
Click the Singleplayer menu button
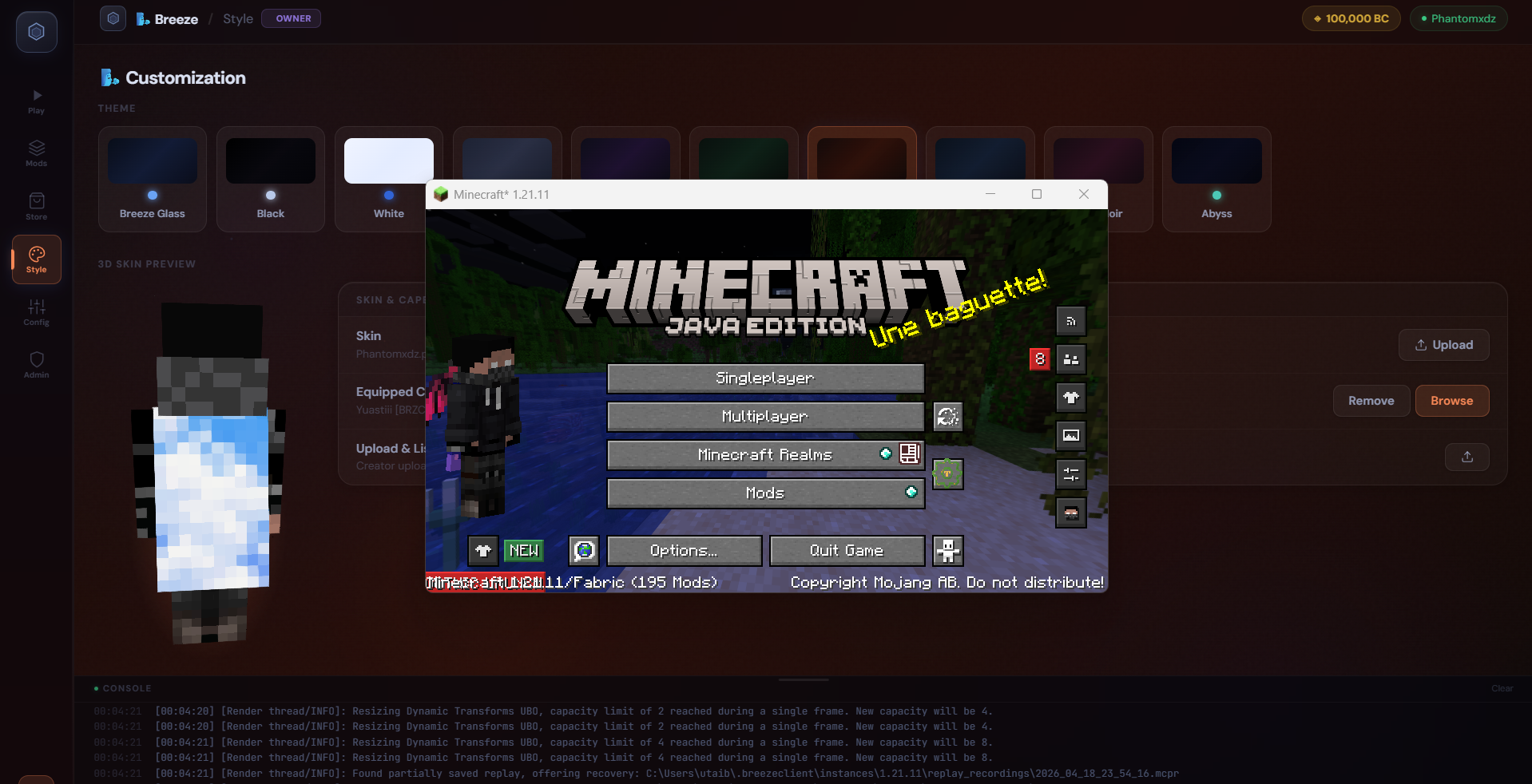click(x=765, y=378)
